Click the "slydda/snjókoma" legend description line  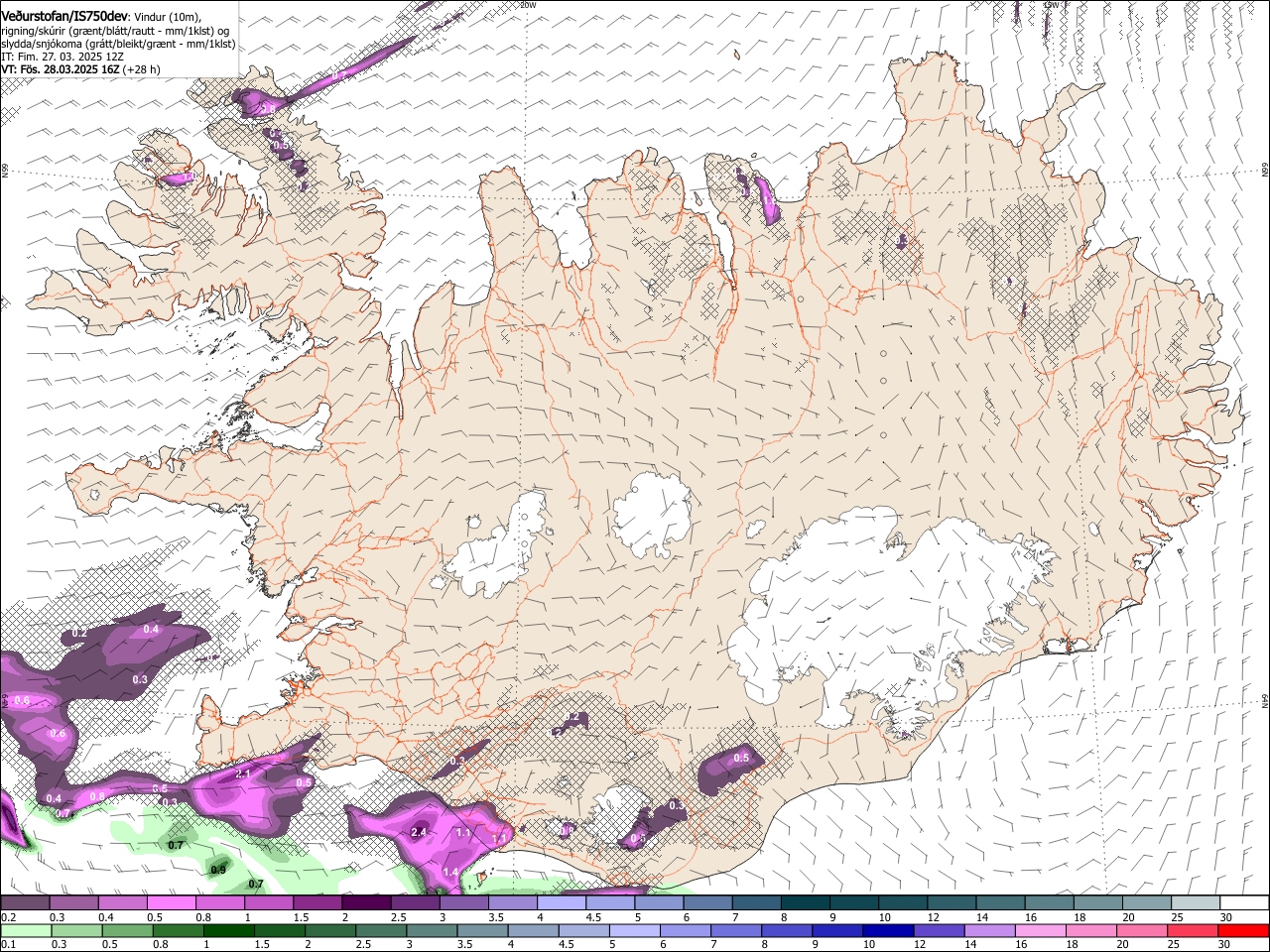118,44
